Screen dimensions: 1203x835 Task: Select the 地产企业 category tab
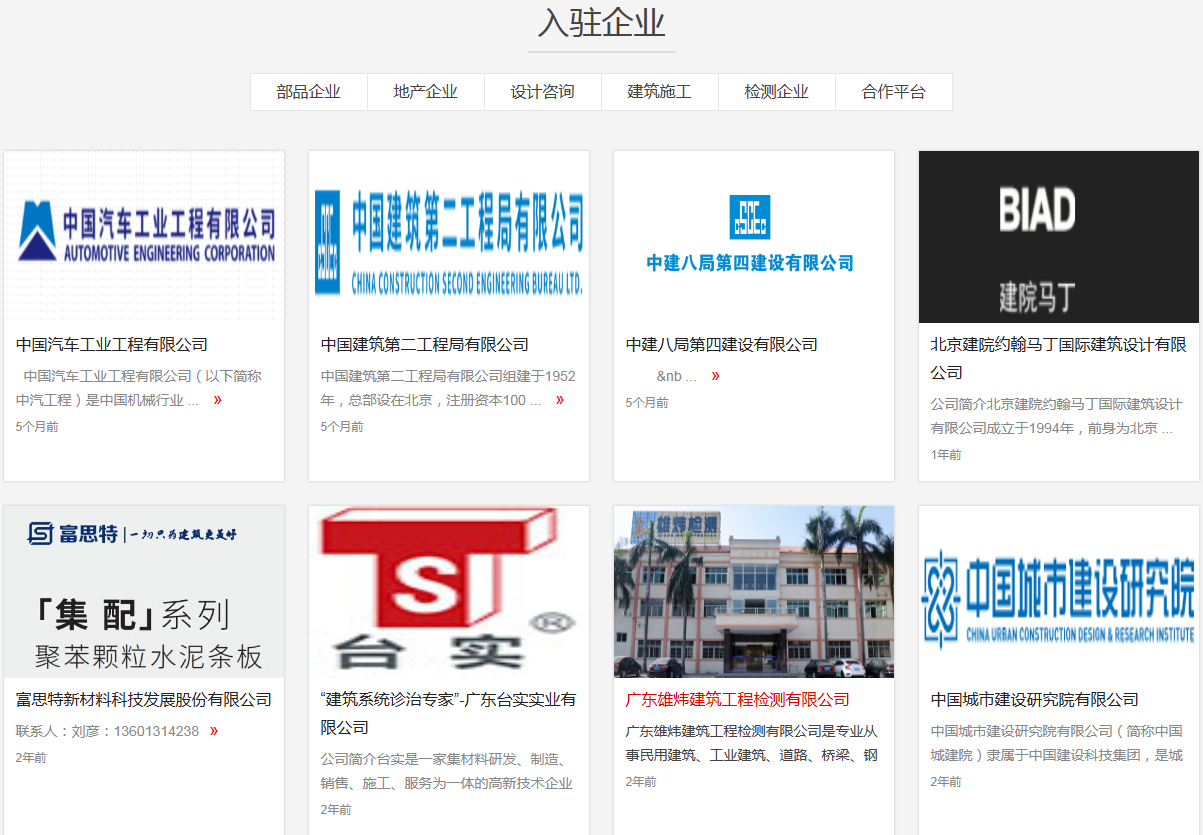[426, 92]
